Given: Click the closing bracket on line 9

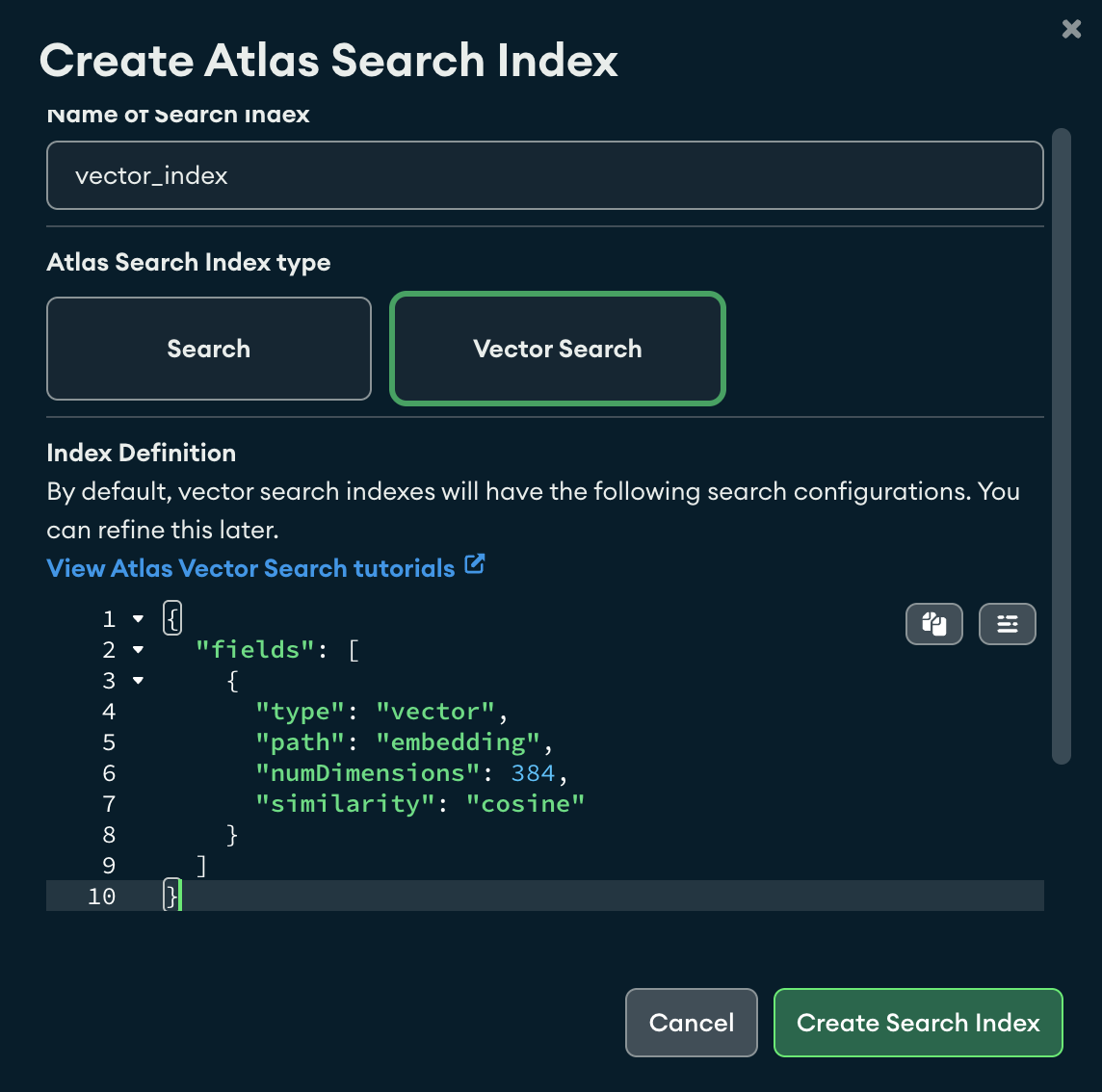Looking at the screenshot, I should tap(201, 866).
